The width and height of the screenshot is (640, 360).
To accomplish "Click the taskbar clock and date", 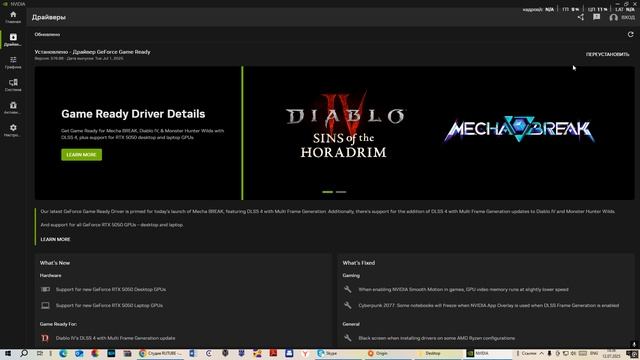I will [611, 353].
